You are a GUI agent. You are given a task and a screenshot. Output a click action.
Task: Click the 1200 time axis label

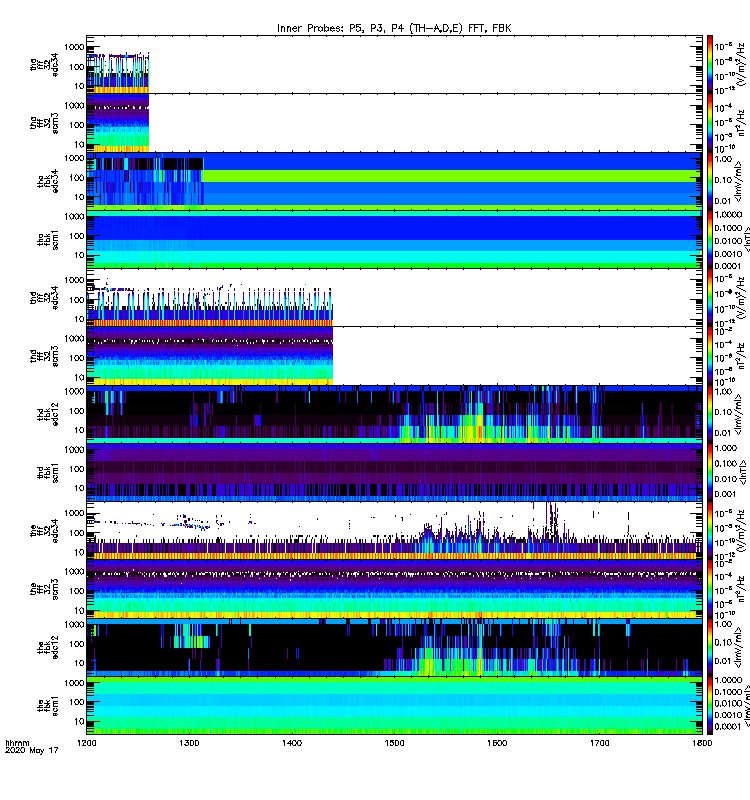pyautogui.click(x=87, y=743)
